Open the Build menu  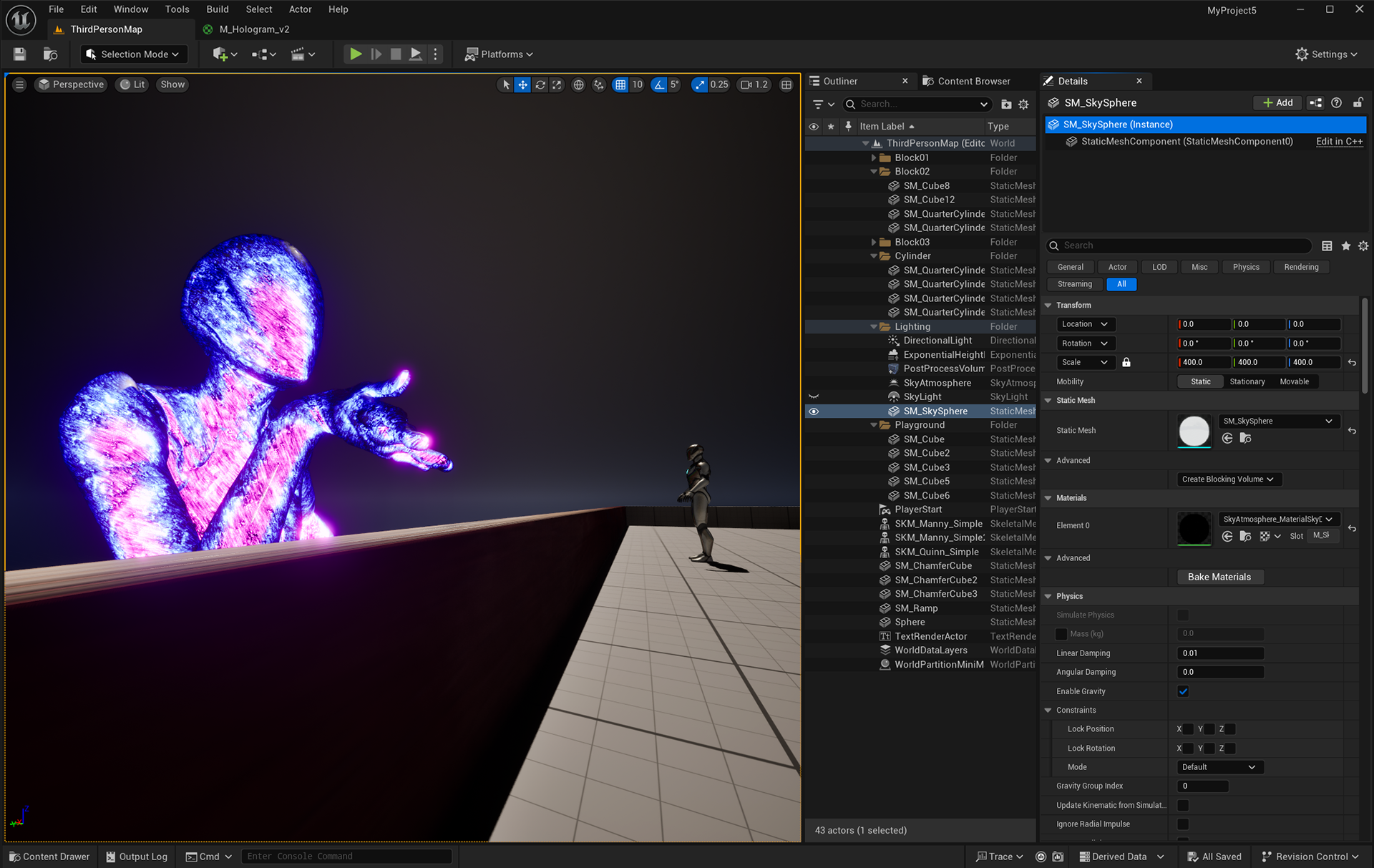pyautogui.click(x=217, y=9)
